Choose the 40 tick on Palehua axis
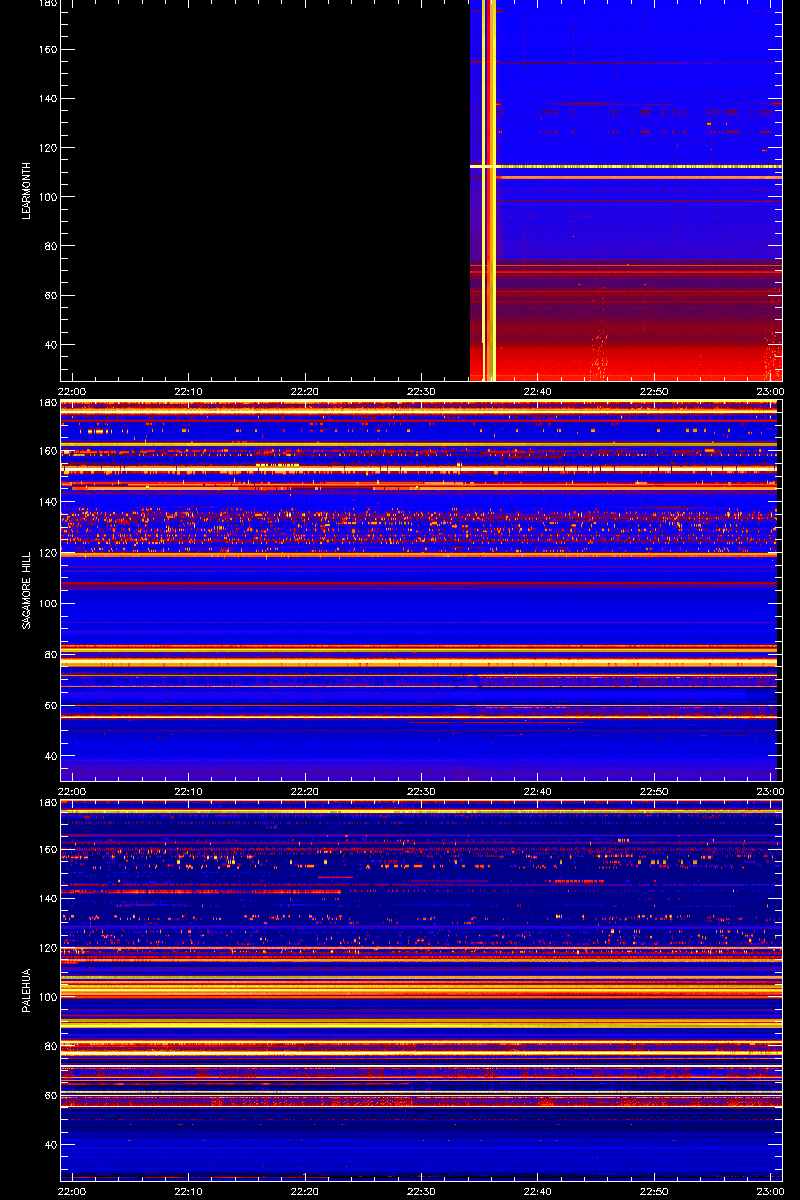Image resolution: width=800 pixels, height=1200 pixels. (49, 1145)
